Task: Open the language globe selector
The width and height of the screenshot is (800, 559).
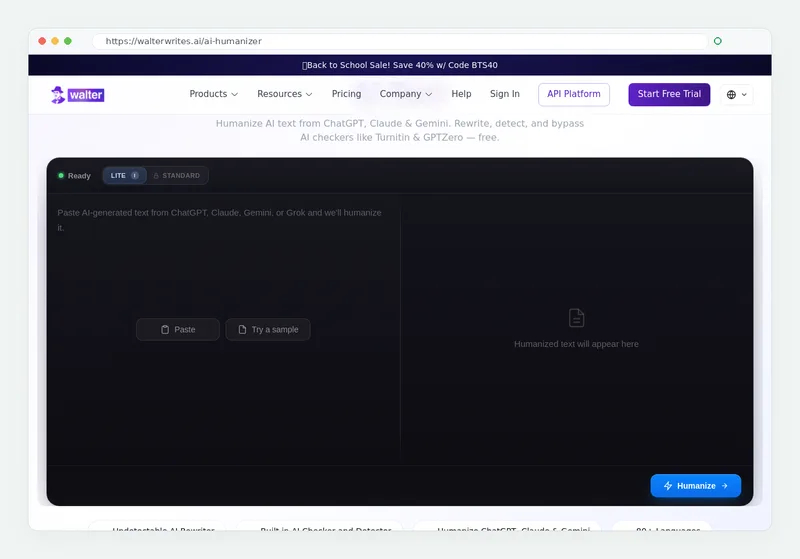Action: pyautogui.click(x=736, y=94)
